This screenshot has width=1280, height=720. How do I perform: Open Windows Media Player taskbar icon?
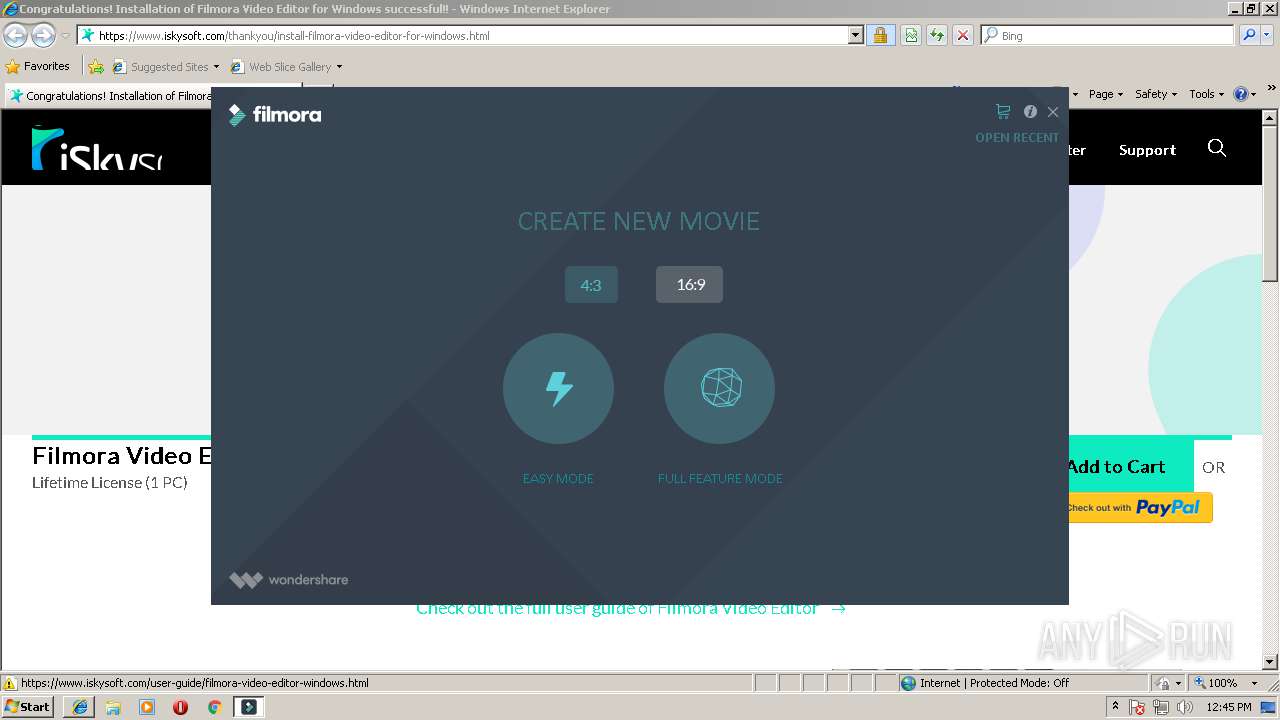147,707
